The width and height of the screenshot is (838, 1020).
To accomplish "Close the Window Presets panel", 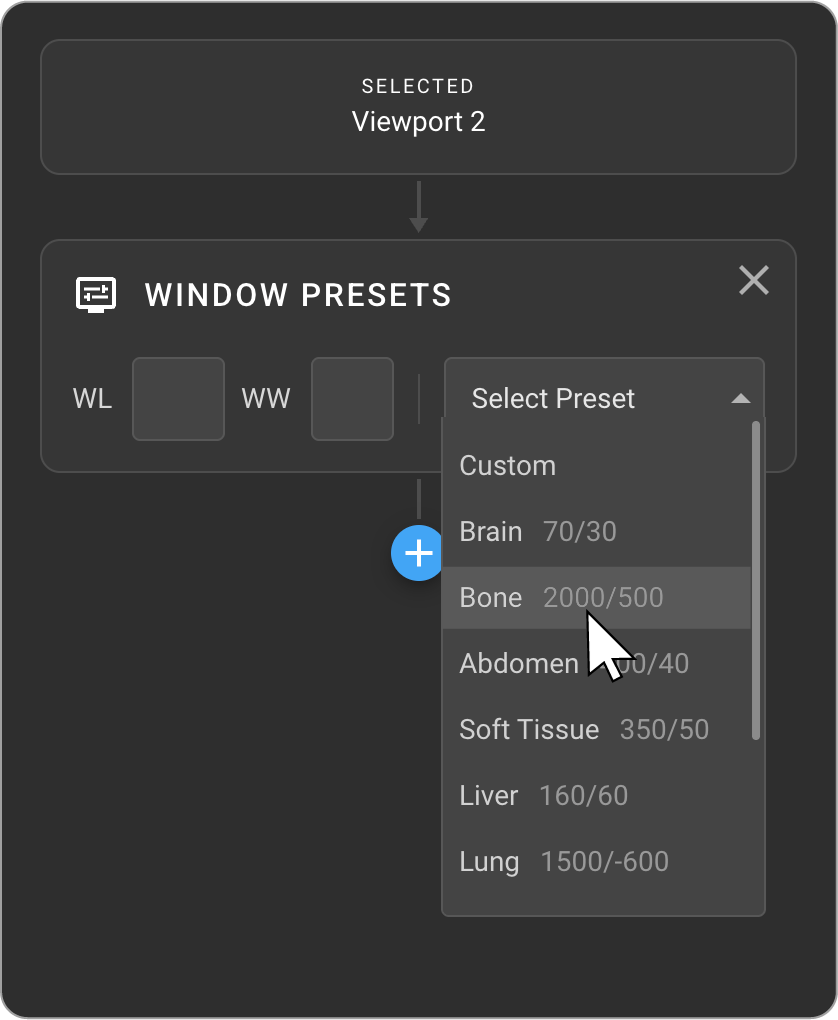I will pos(754,281).
